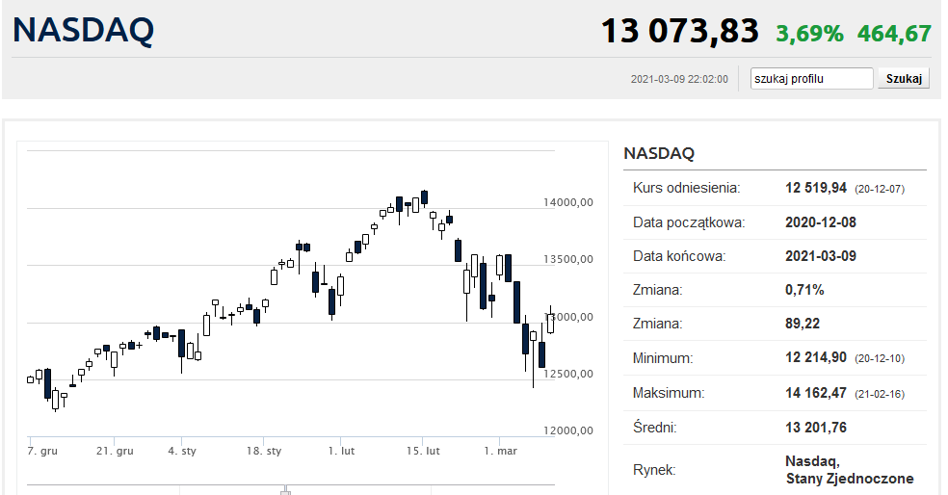
Task: Click the Maksimum label
Action: pyautogui.click(x=669, y=393)
